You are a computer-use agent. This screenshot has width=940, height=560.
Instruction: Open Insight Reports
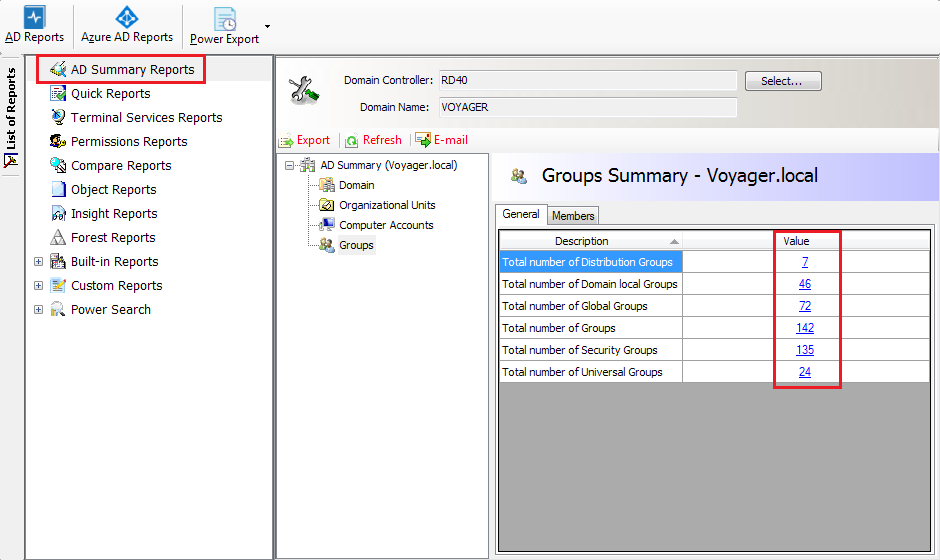(x=114, y=213)
